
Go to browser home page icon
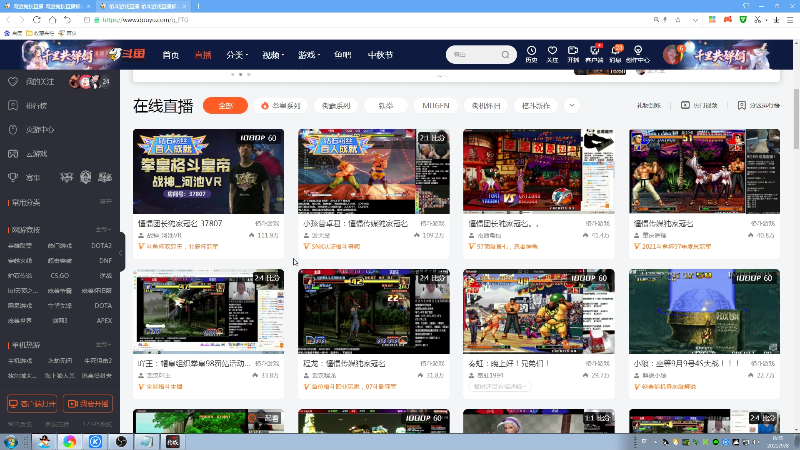53,20
